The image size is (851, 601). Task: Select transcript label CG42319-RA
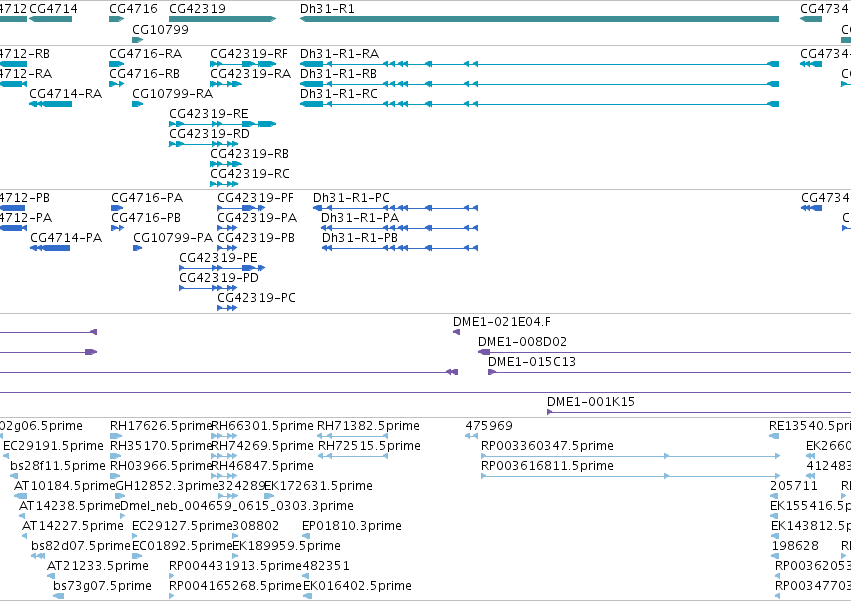click(x=251, y=74)
